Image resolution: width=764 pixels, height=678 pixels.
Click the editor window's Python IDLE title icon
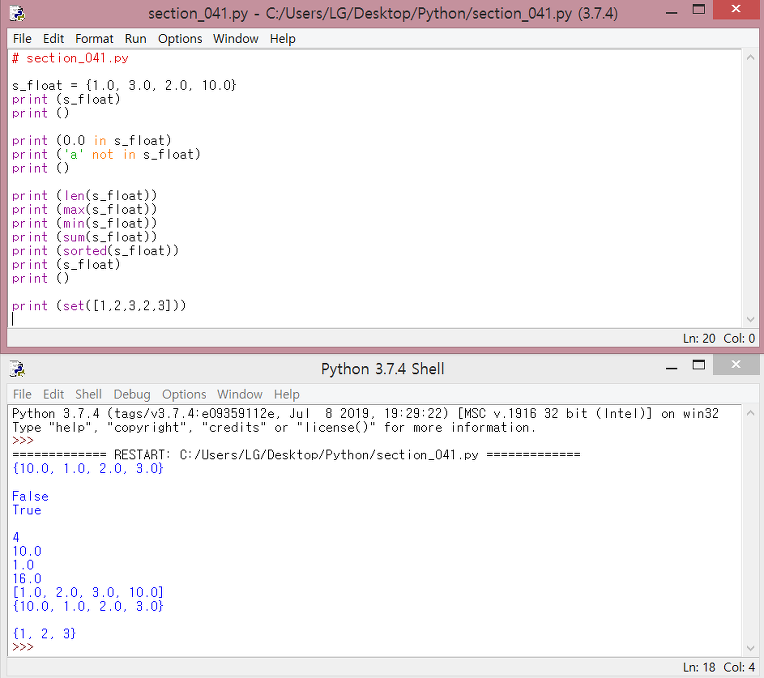coord(17,13)
